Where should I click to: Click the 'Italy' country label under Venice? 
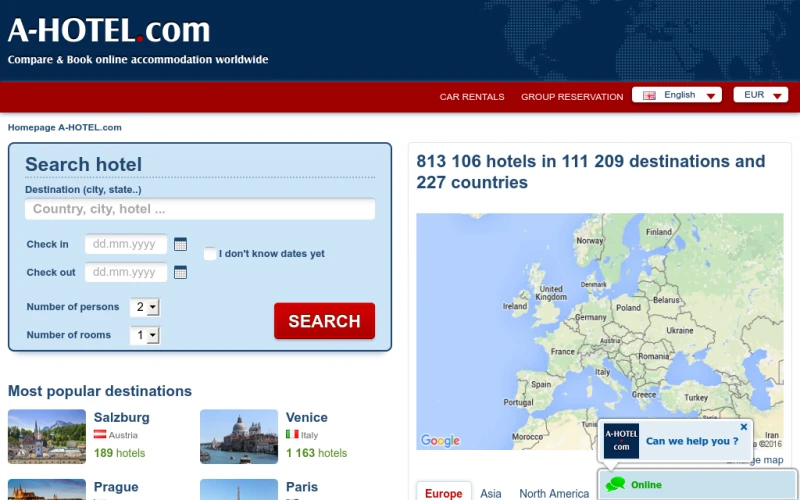coord(309,435)
